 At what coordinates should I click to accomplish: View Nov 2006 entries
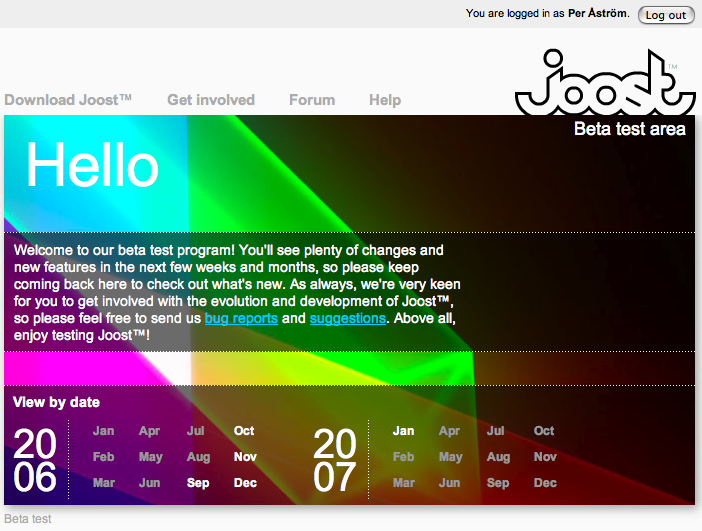[245, 457]
